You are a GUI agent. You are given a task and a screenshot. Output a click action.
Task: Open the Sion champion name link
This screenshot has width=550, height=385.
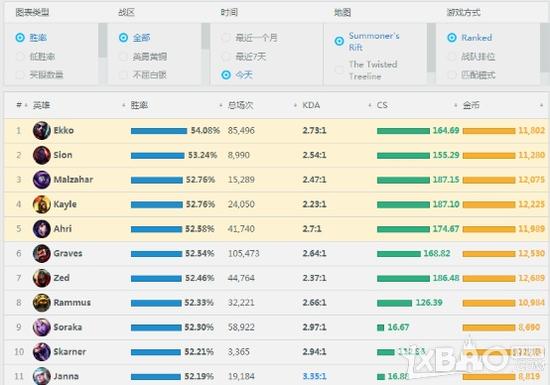click(x=63, y=155)
